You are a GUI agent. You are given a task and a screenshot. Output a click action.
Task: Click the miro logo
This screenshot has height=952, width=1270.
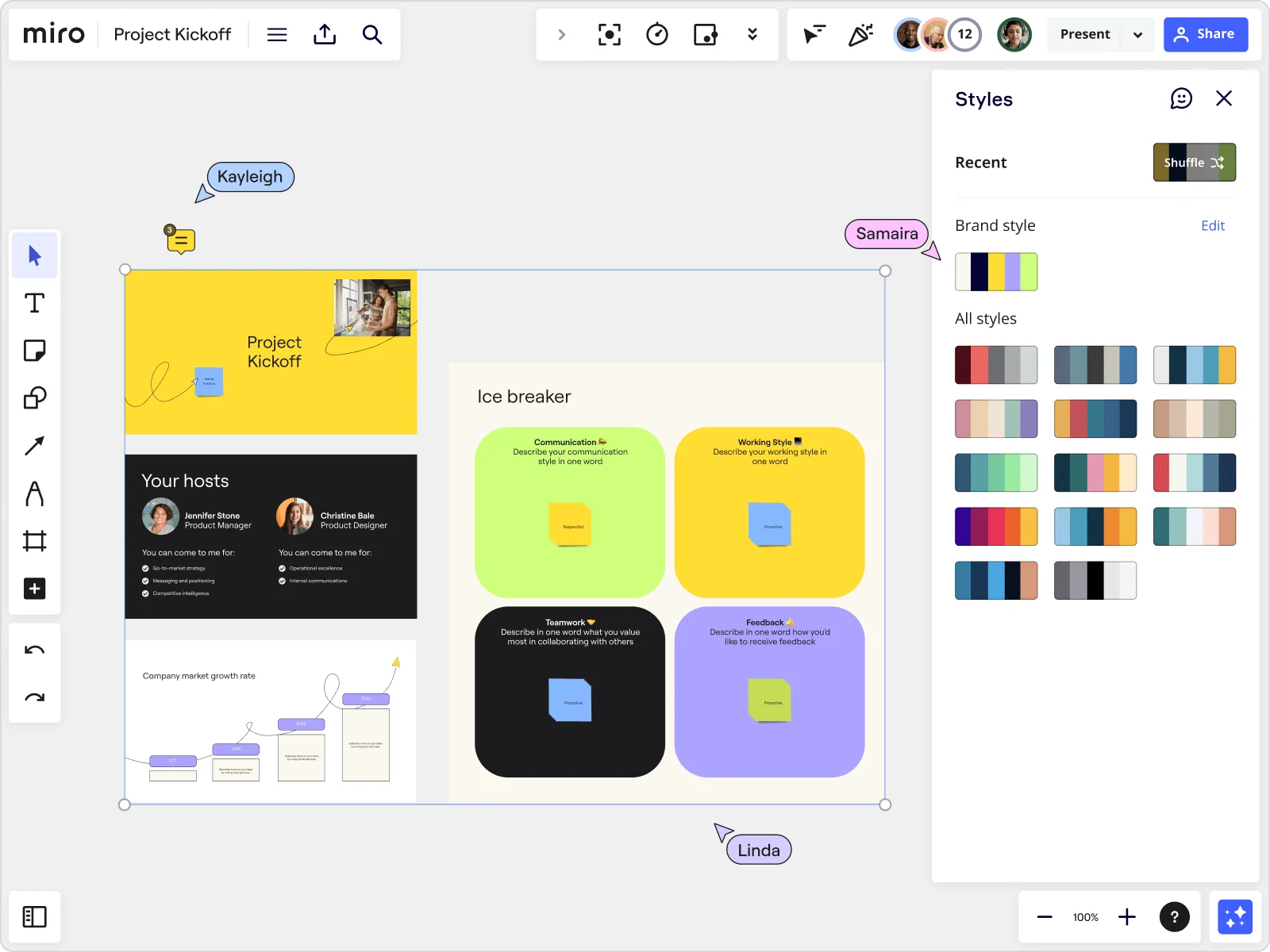[53, 34]
